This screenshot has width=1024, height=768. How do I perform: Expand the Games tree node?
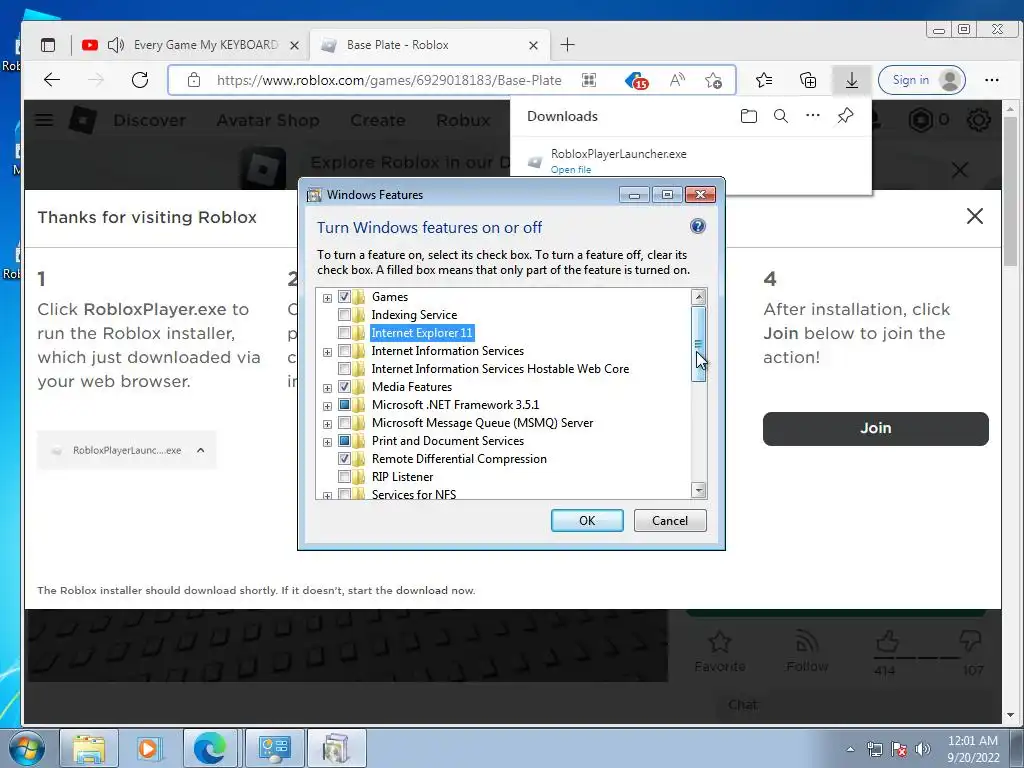click(x=327, y=298)
